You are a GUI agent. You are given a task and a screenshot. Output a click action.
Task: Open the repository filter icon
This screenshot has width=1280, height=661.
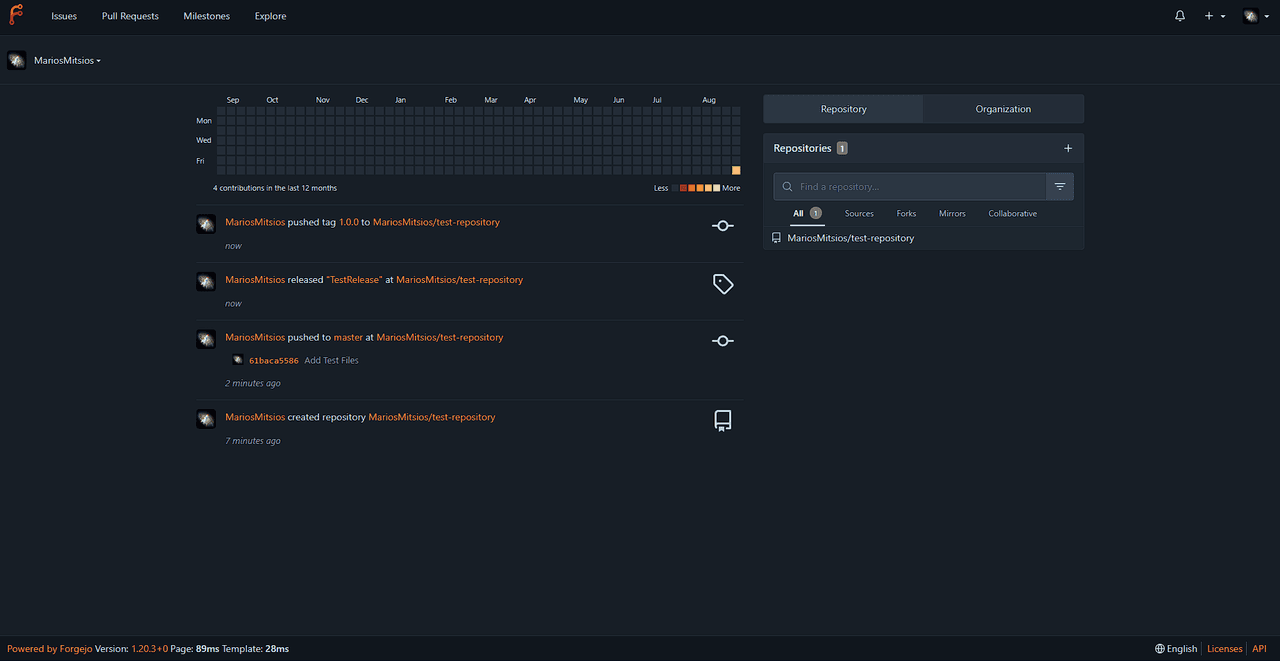click(x=1060, y=187)
